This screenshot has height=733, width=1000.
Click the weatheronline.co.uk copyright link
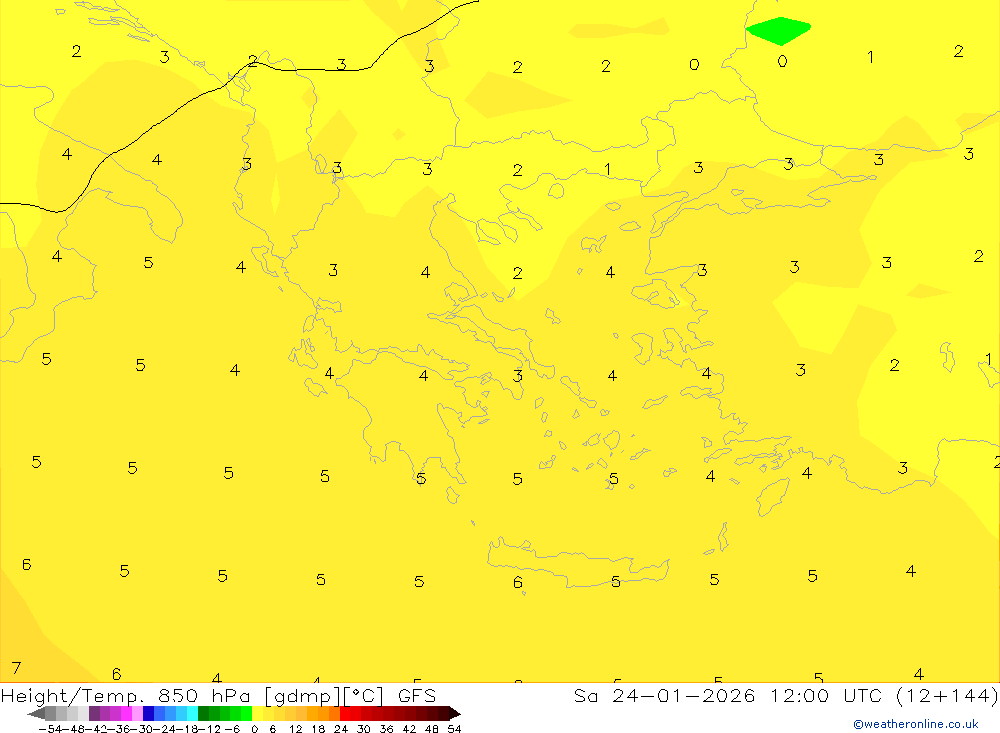tap(916, 724)
